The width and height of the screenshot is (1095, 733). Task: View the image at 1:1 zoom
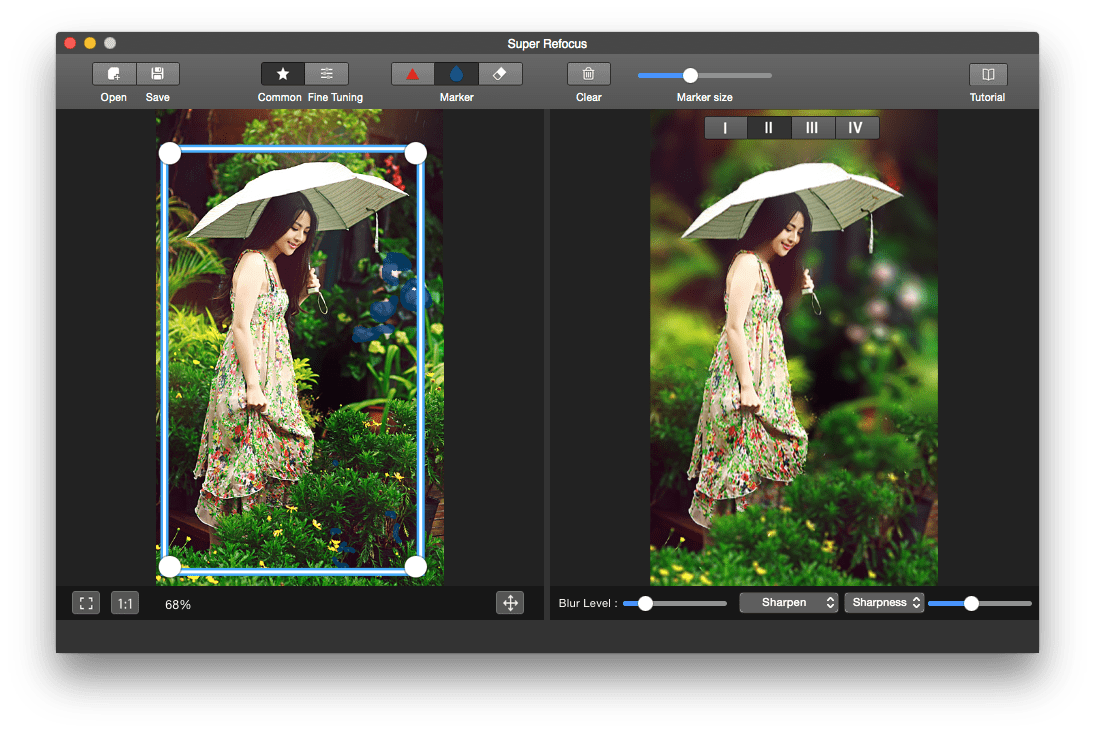(124, 603)
